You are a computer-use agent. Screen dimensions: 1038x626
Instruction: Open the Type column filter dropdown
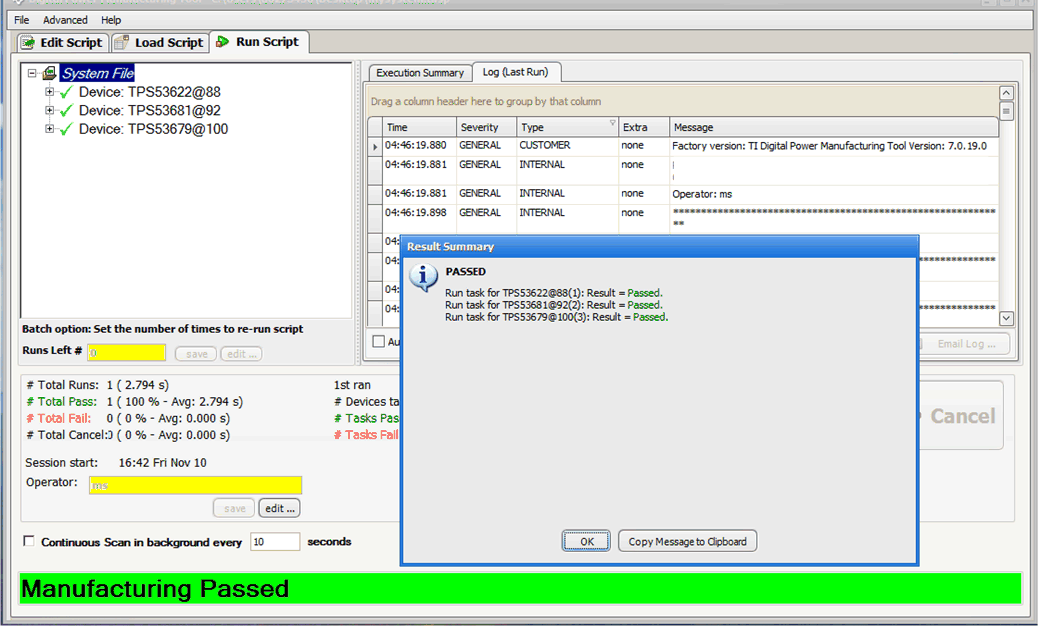[612, 124]
